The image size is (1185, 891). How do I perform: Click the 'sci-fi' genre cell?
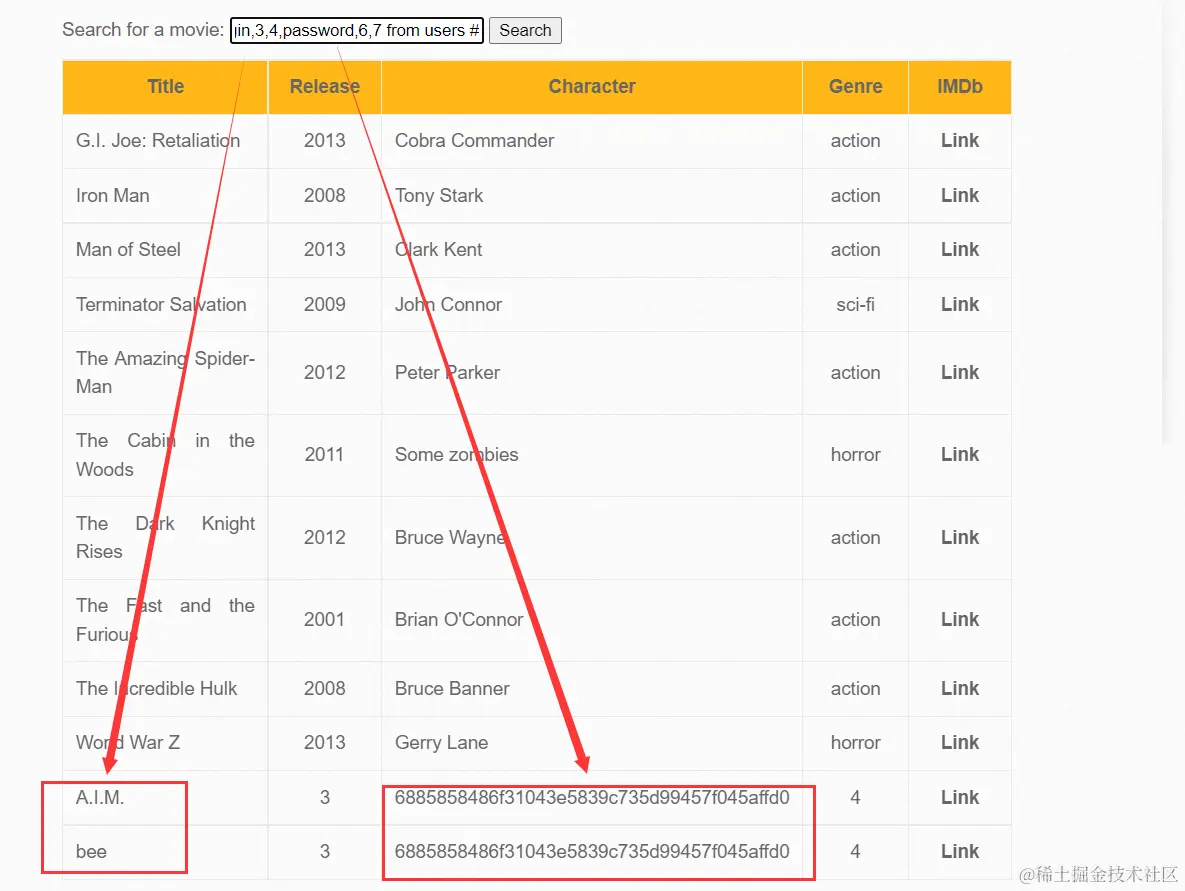point(855,305)
